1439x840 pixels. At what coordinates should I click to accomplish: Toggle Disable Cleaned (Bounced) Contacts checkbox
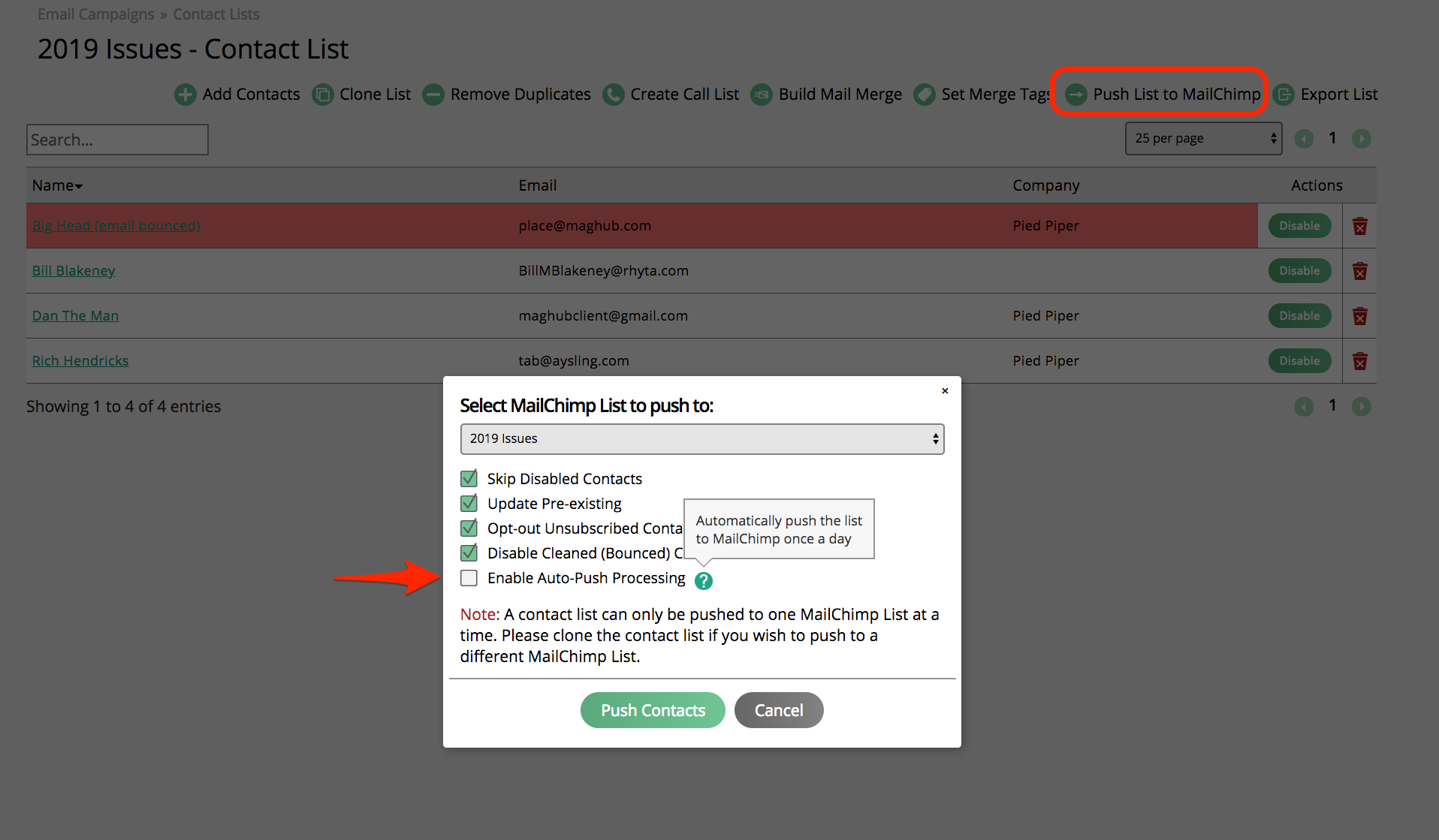click(469, 553)
